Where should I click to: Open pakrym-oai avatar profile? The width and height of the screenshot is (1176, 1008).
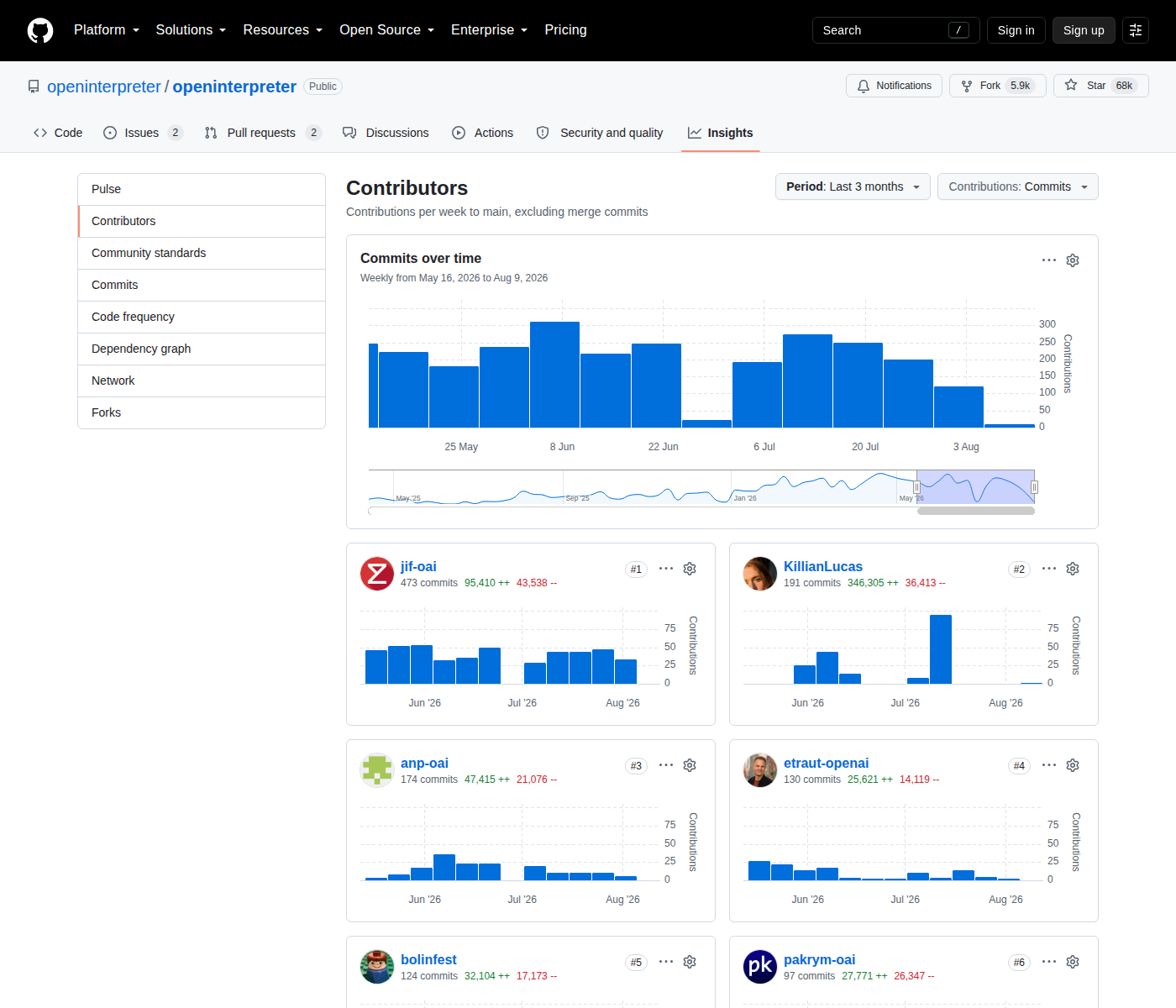[x=760, y=967]
